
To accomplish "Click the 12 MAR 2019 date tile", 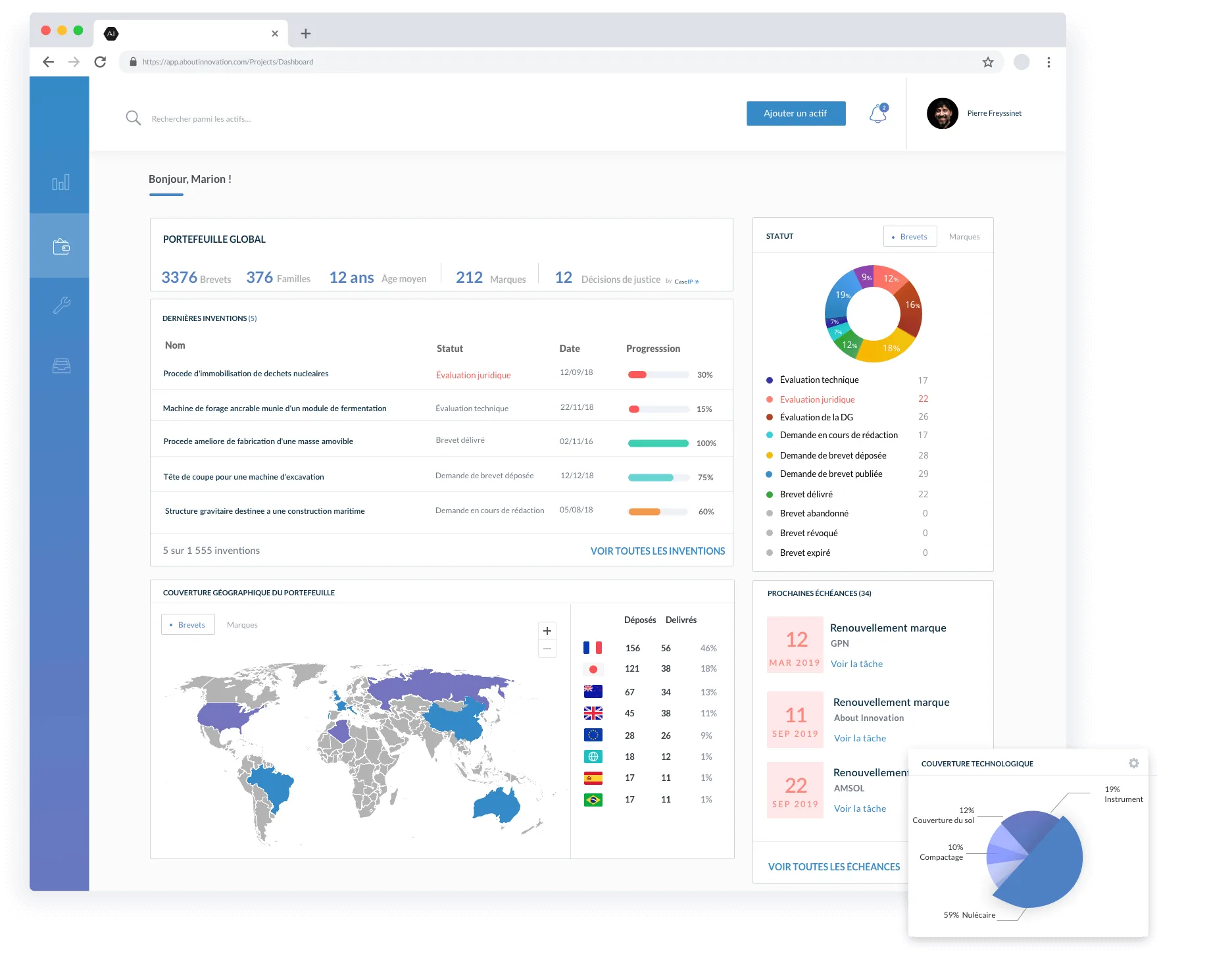I will [795, 645].
